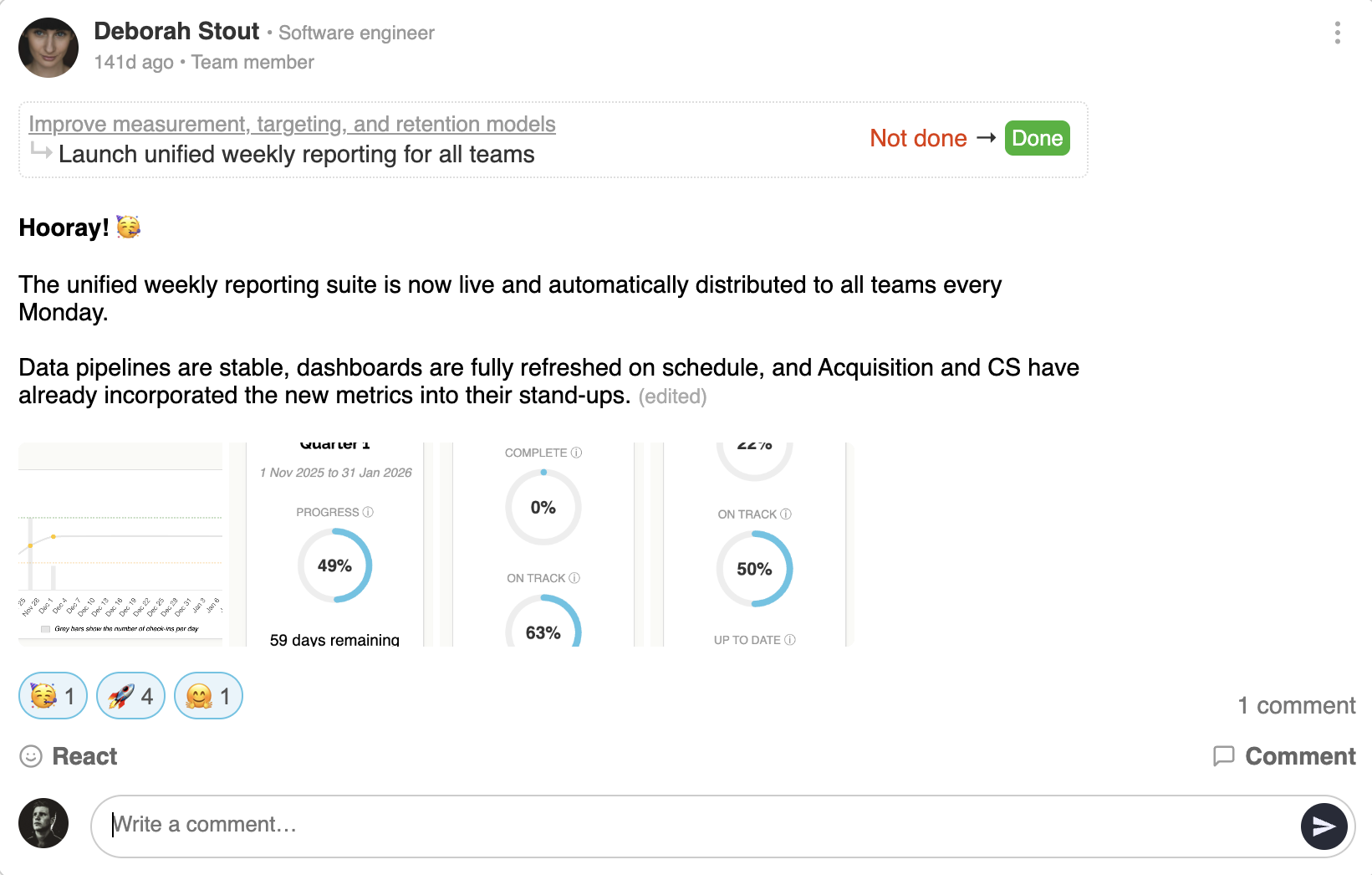The image size is (1372, 875).
Task: Click the speech bubble icon next to Comment
Action: pyautogui.click(x=1224, y=756)
